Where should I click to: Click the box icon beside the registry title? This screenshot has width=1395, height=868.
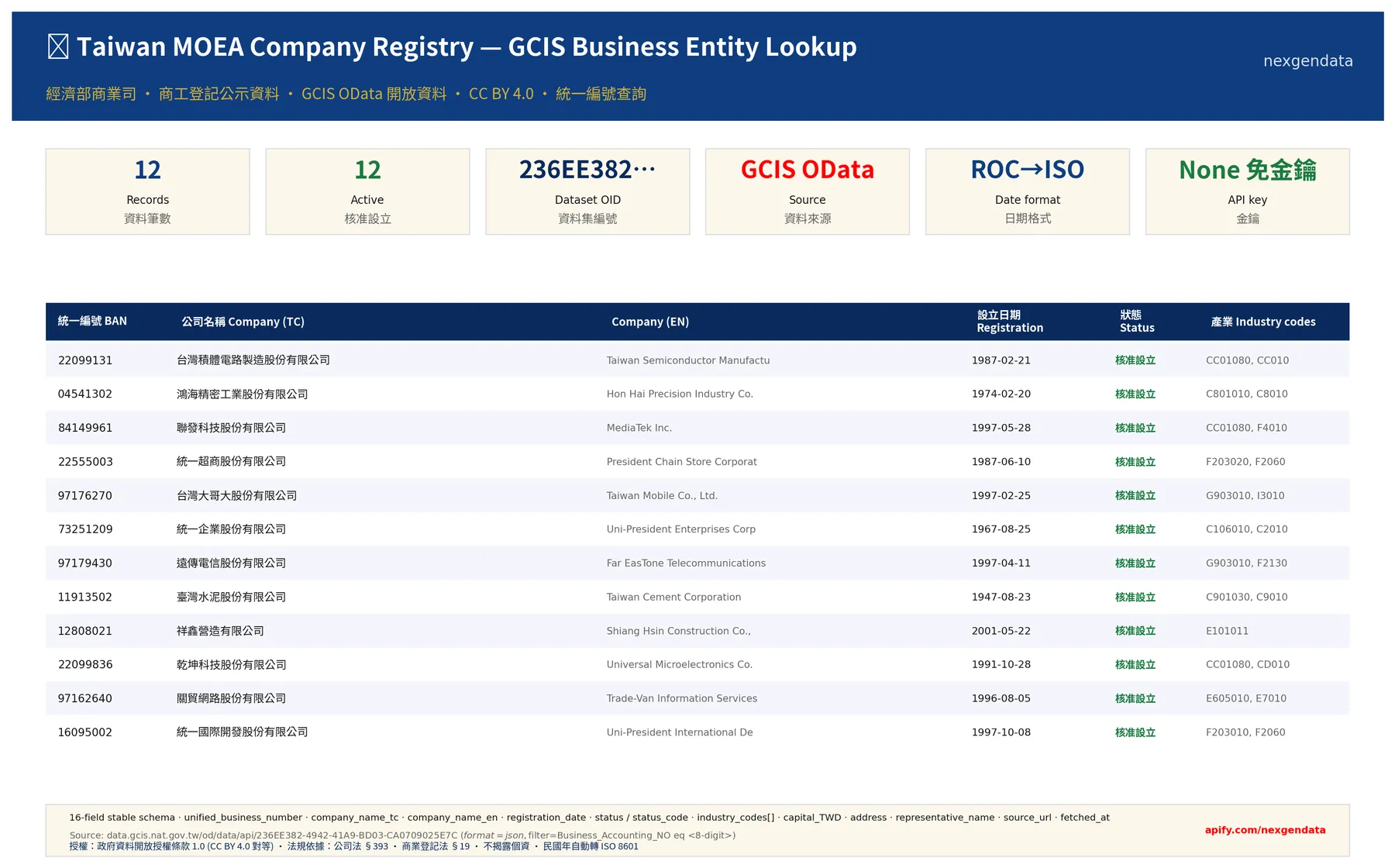pos(58,46)
